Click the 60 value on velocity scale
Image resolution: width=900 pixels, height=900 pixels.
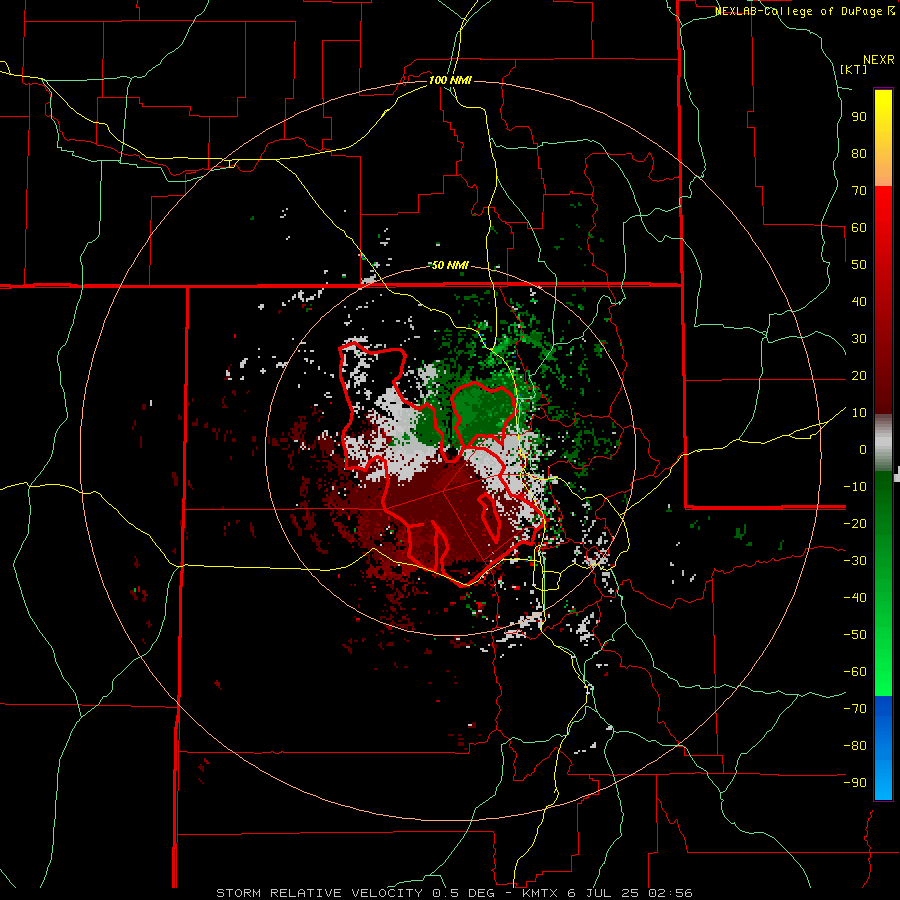859,227
